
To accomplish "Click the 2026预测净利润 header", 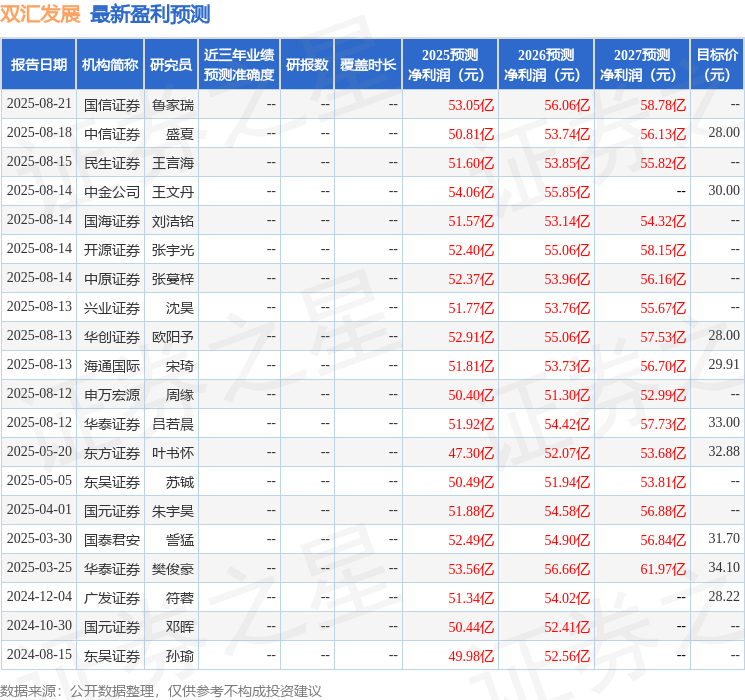I will coord(546,65).
